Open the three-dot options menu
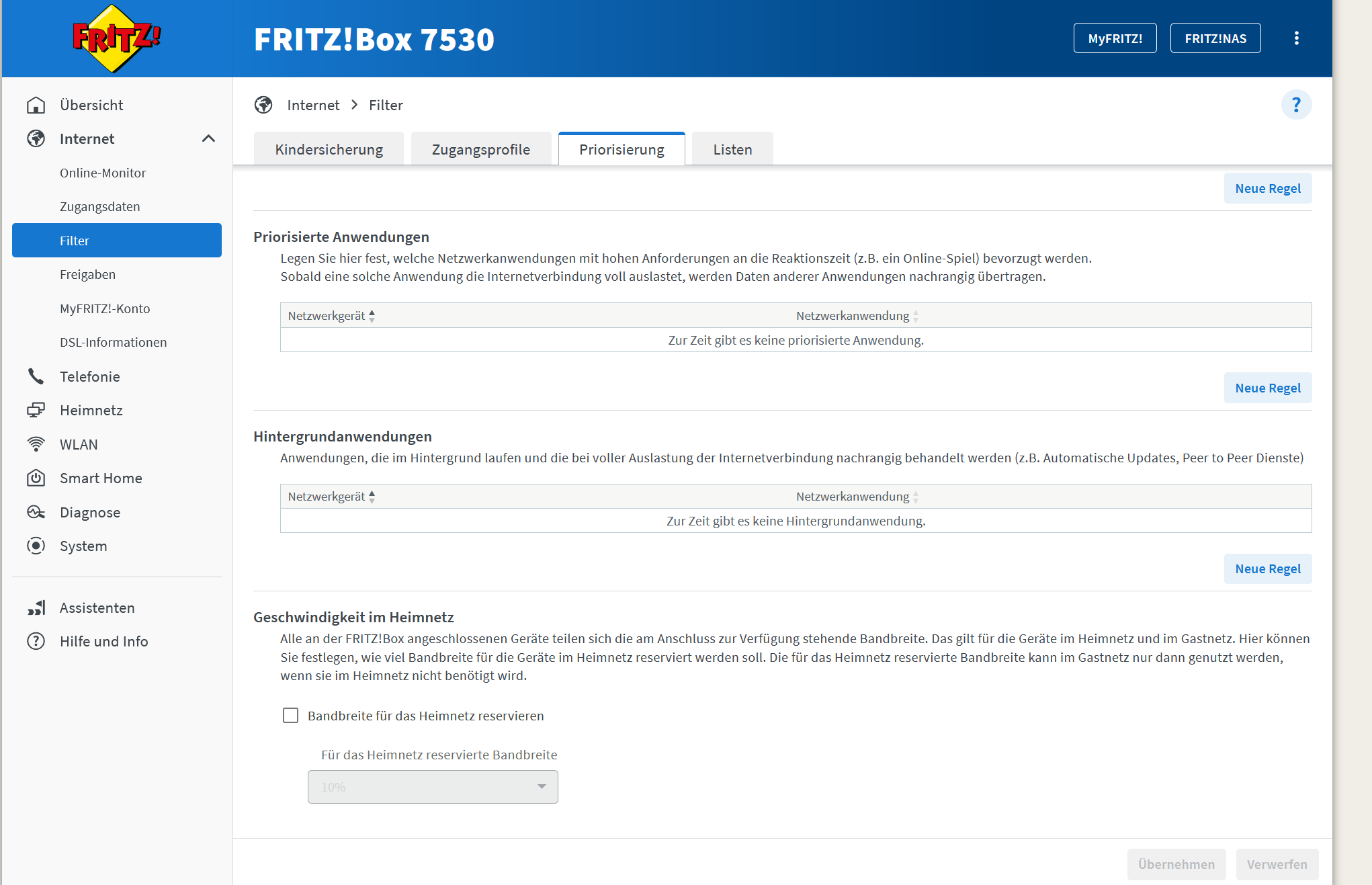The width and height of the screenshot is (1372, 885). (1296, 38)
